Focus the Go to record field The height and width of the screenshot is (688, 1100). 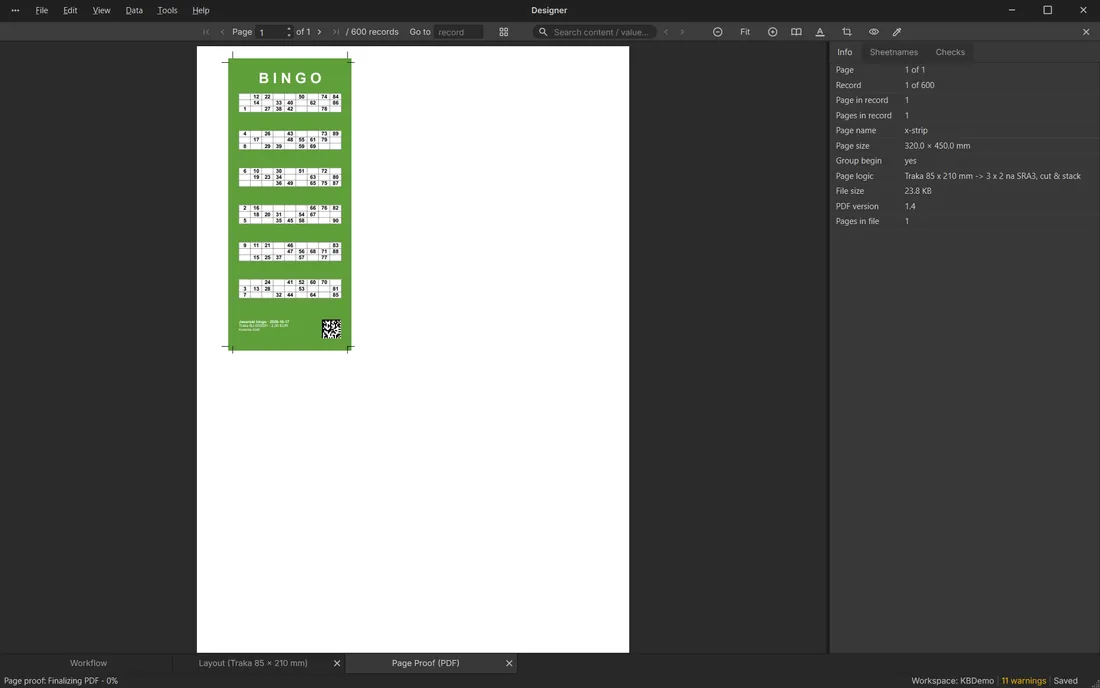[458, 32]
